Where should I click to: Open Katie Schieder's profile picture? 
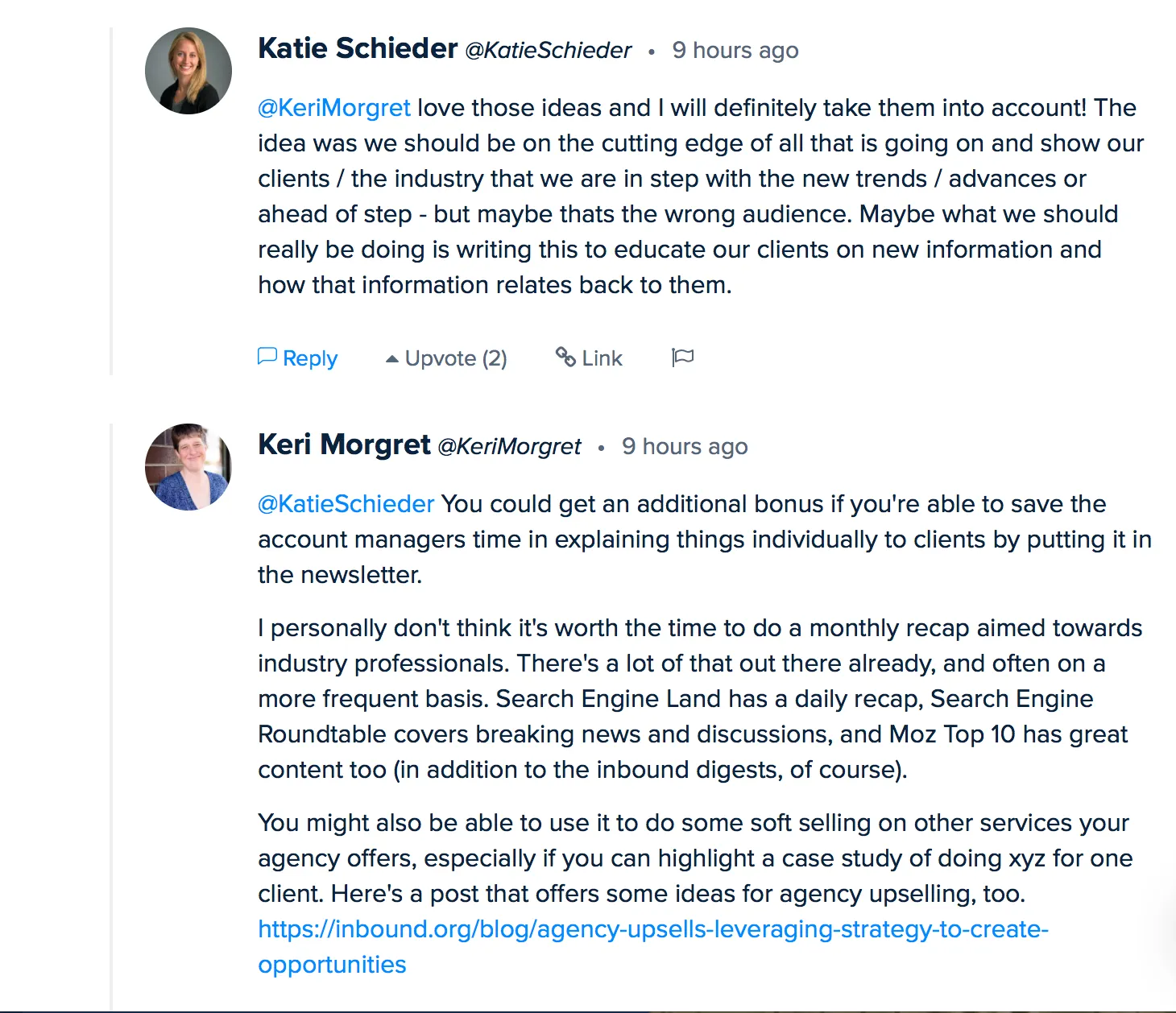pos(188,71)
